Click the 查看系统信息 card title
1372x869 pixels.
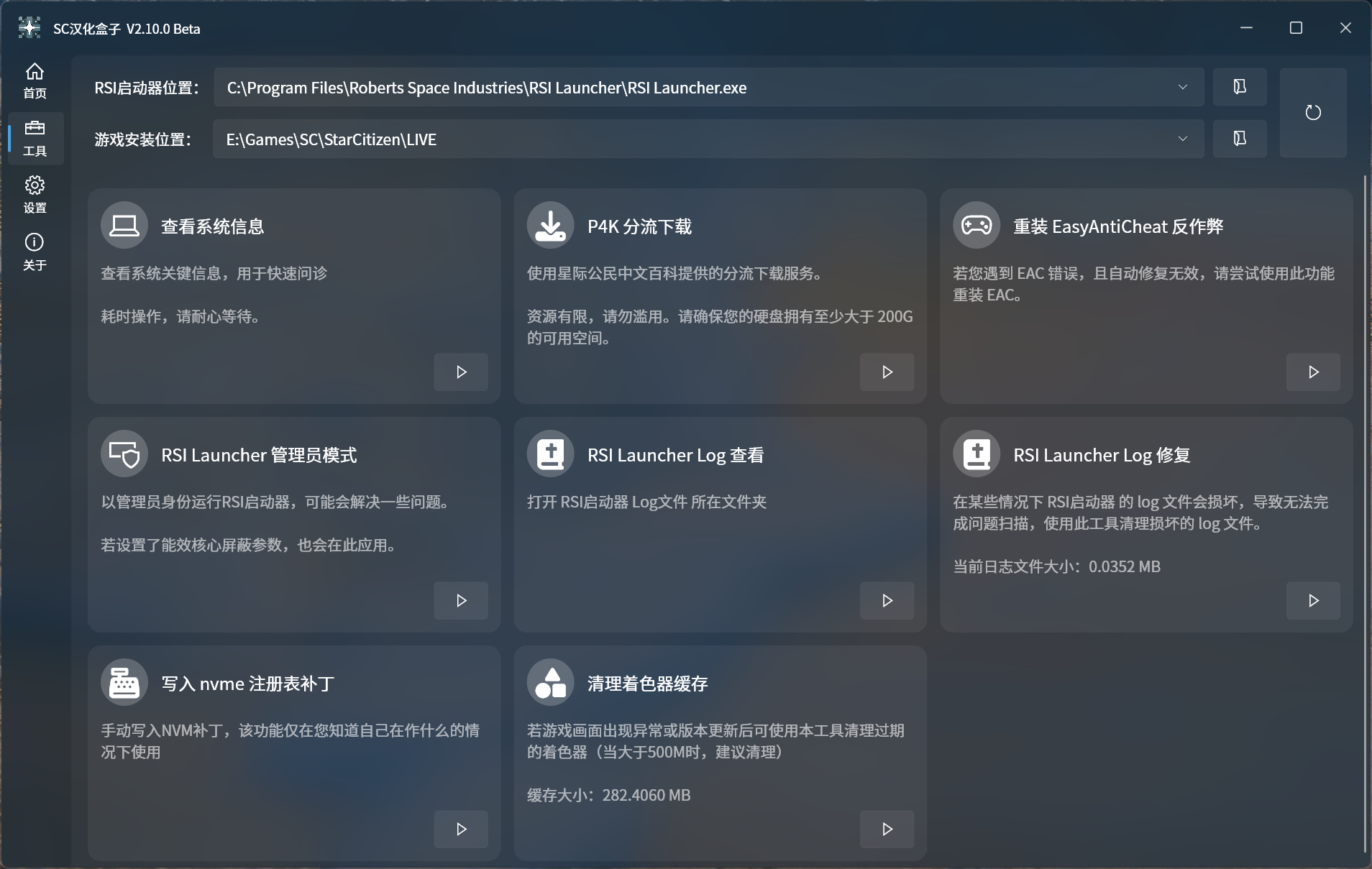pyautogui.click(x=213, y=226)
